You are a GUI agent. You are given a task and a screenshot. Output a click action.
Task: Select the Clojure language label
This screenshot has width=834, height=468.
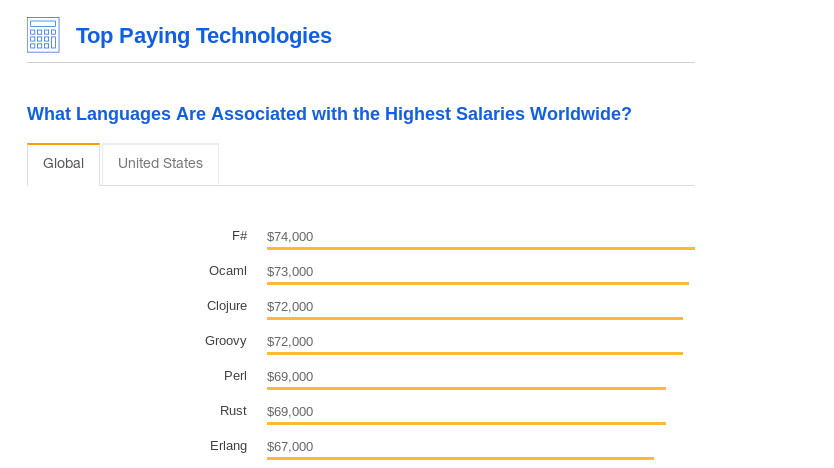[227, 306]
